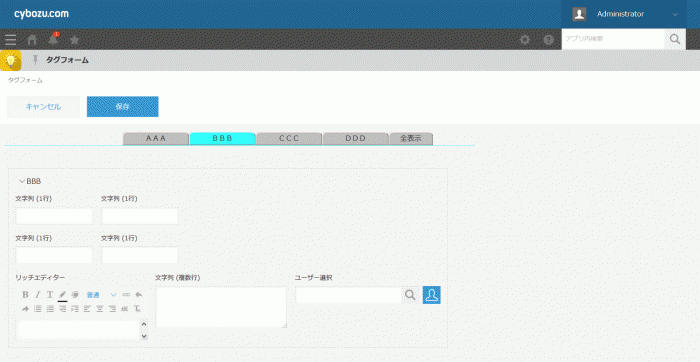The image size is (700, 362).
Task: Switch to the AAA tab
Action: tap(156, 138)
